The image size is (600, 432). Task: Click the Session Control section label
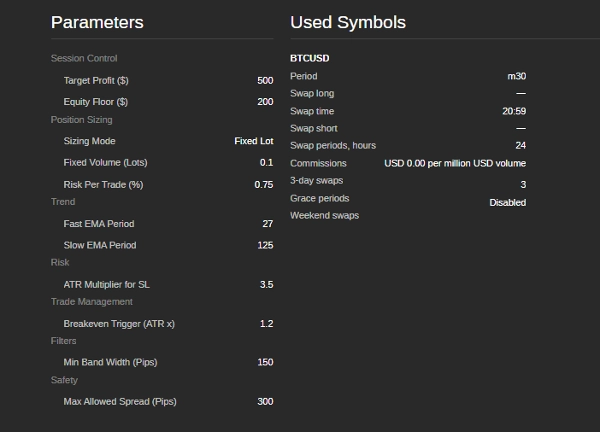pyautogui.click(x=83, y=58)
